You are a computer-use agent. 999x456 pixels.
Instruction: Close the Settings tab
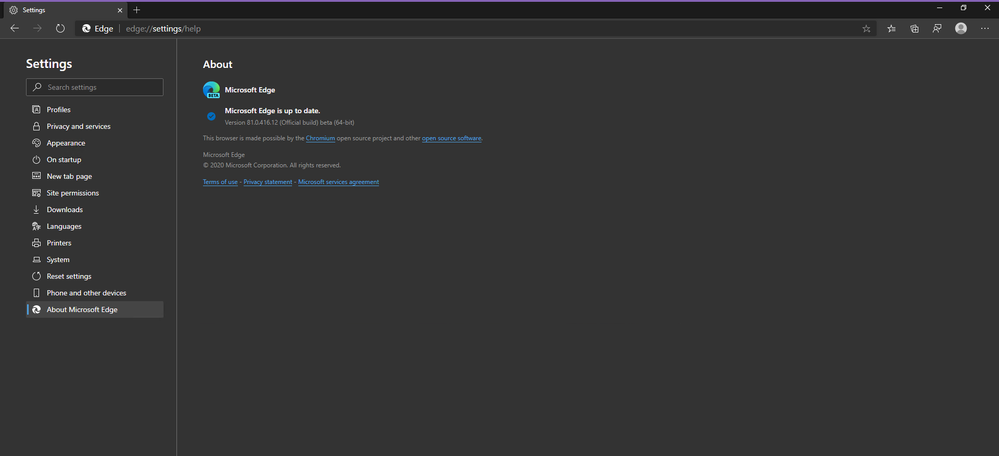(120, 10)
